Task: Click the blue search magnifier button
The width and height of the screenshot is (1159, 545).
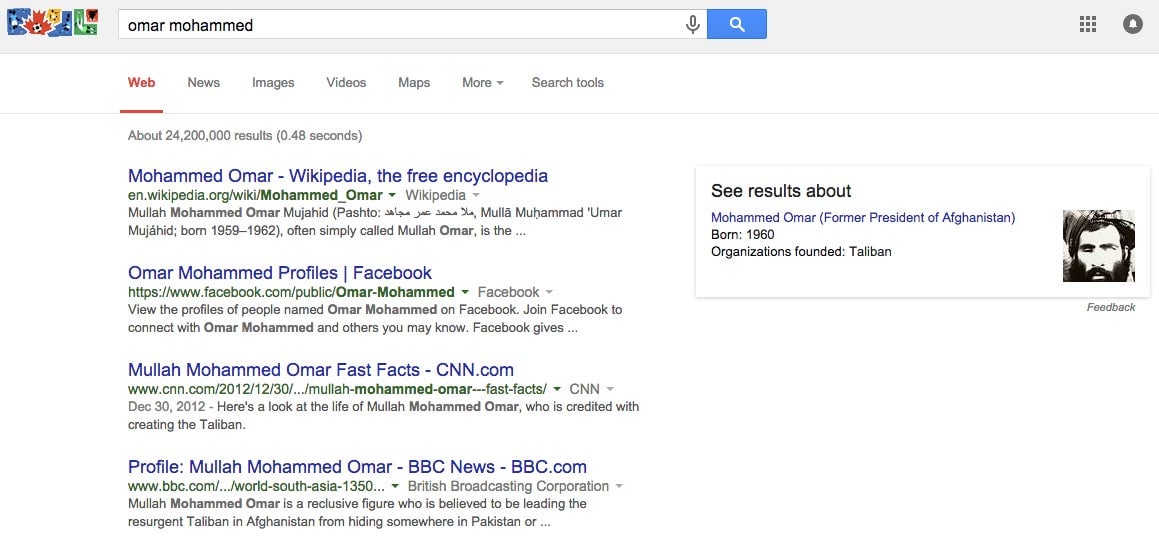Action: click(x=737, y=24)
